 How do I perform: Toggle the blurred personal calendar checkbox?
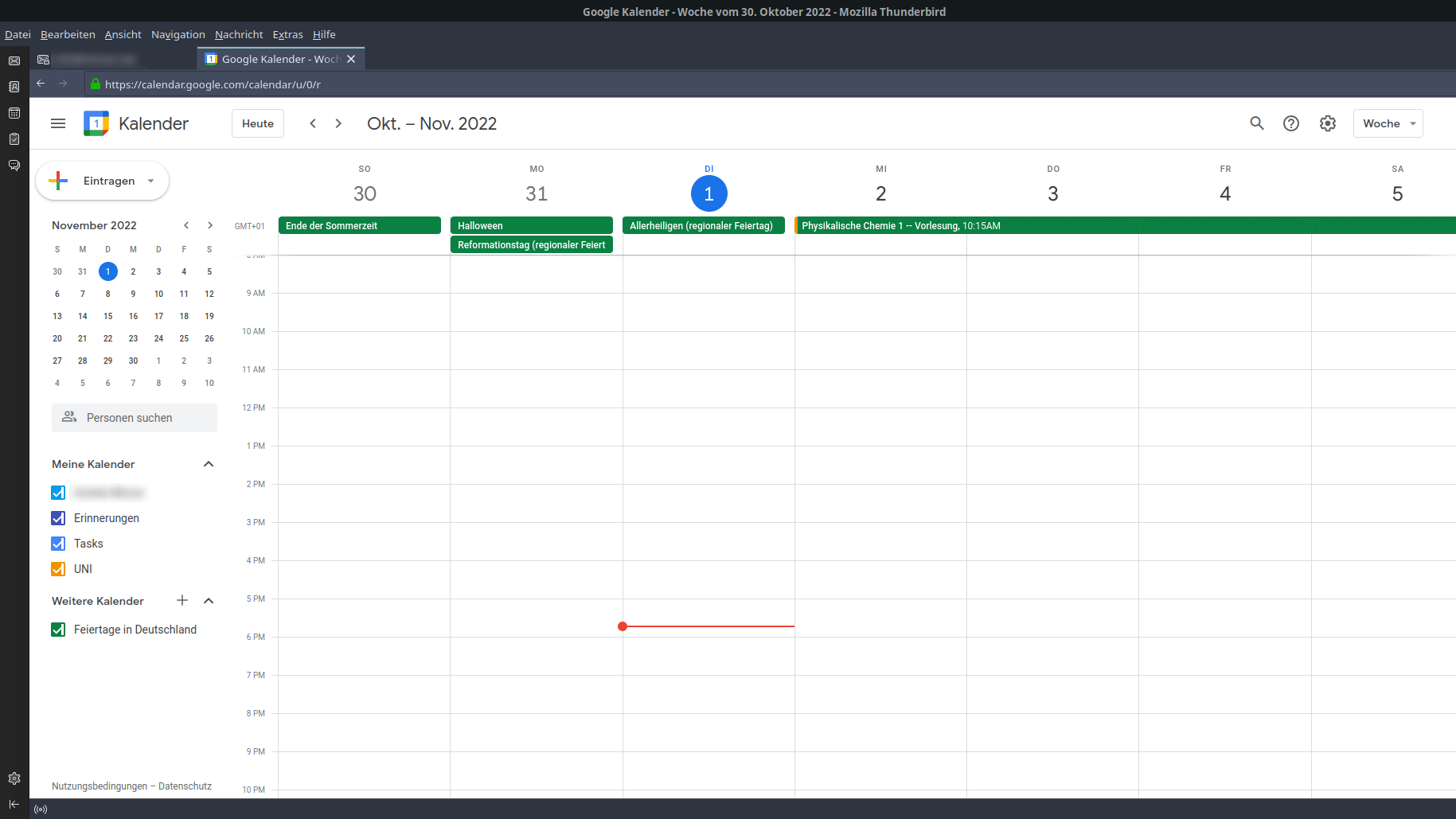(x=58, y=493)
